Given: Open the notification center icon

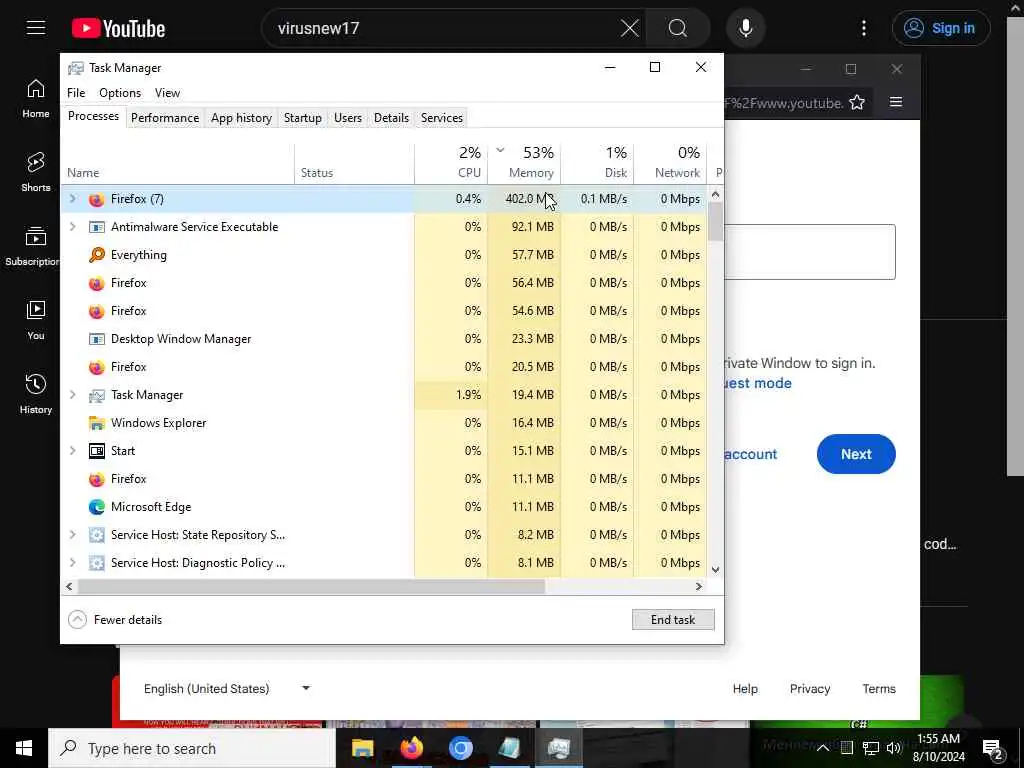Looking at the screenshot, I should (993, 749).
